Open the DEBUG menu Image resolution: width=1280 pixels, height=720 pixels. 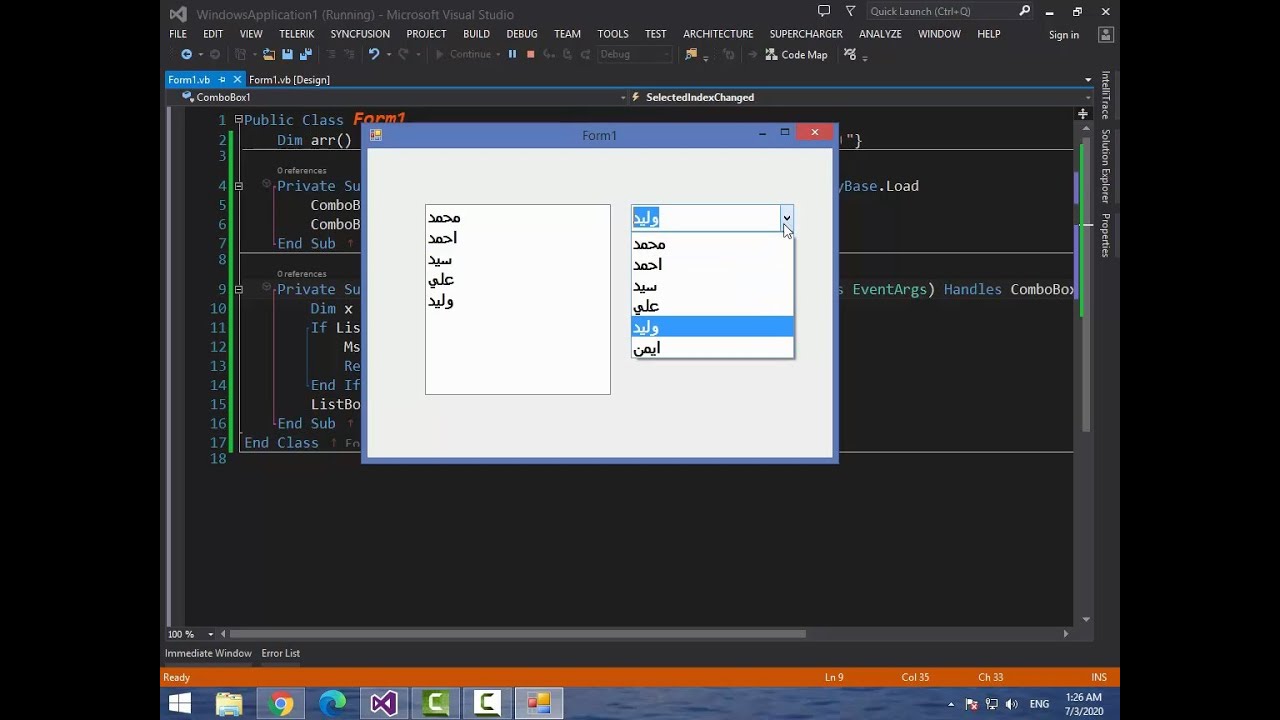coord(522,34)
